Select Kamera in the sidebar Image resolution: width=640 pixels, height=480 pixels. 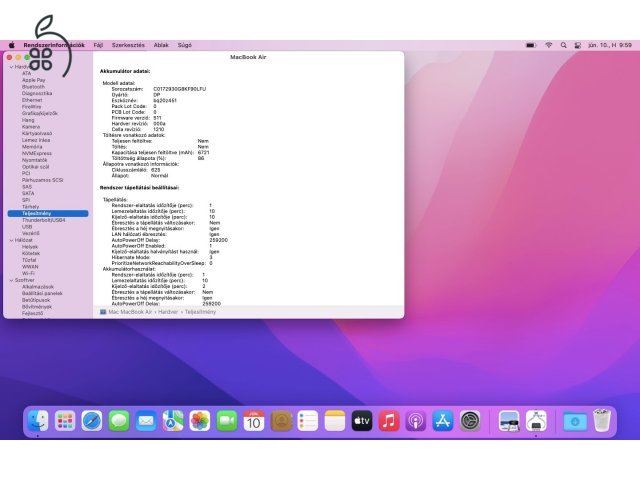(x=31, y=127)
